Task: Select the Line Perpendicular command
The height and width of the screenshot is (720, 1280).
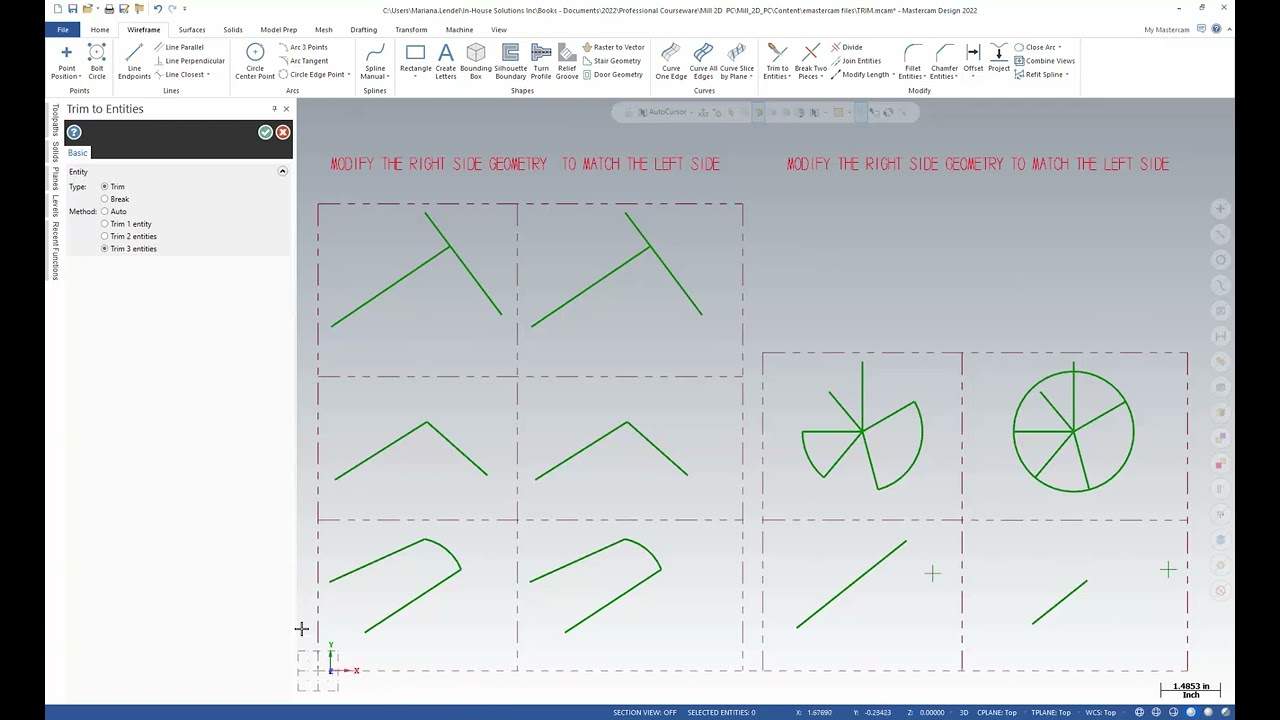Action: pos(189,61)
